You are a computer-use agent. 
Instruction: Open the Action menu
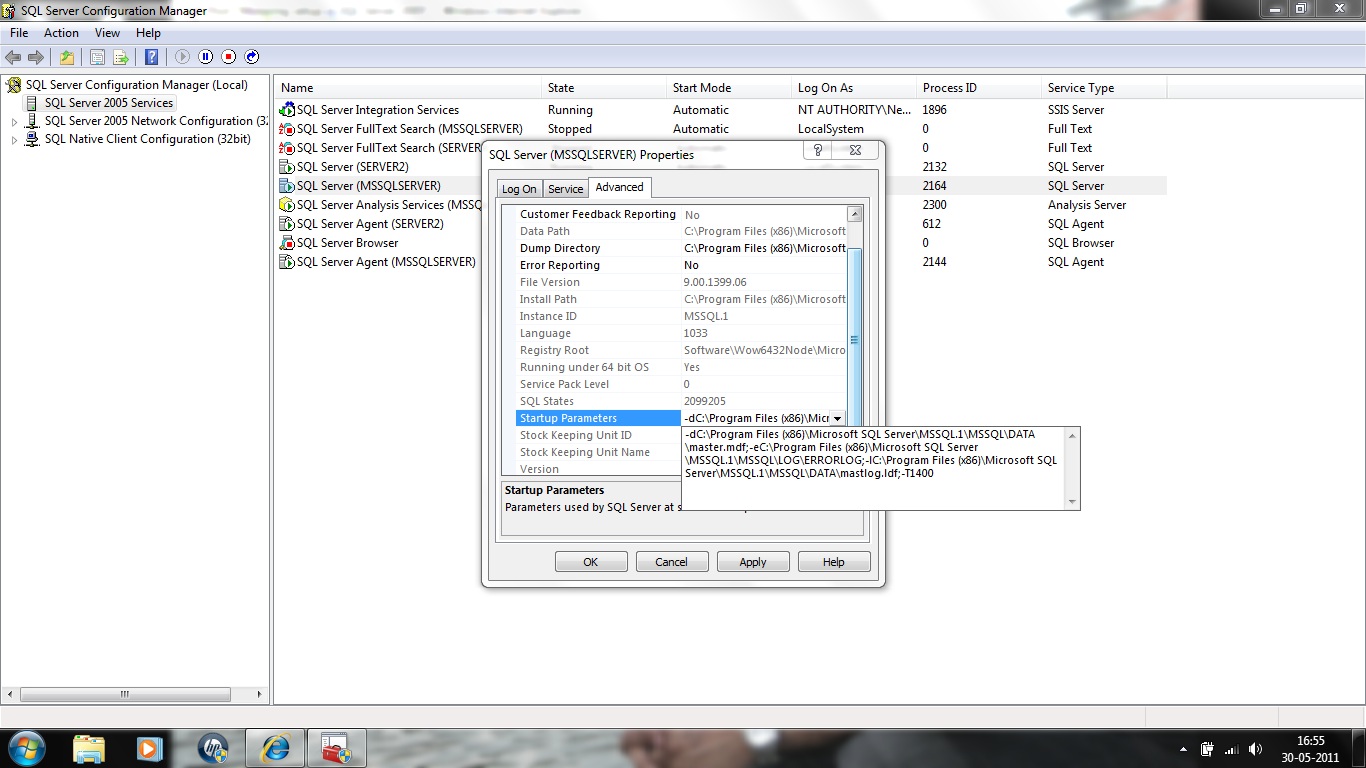(61, 32)
